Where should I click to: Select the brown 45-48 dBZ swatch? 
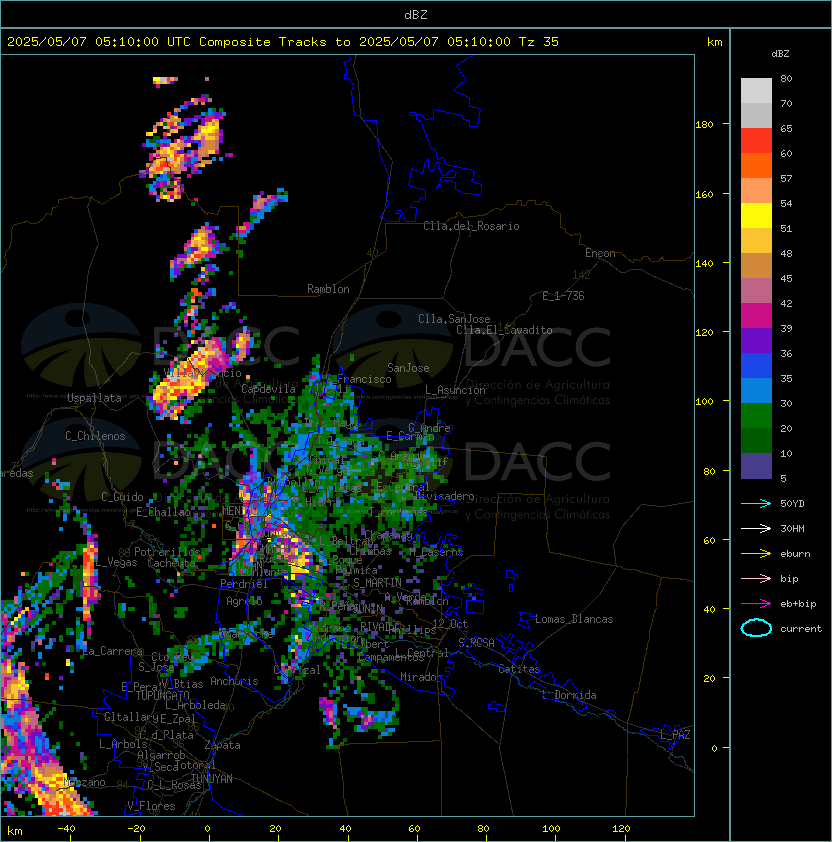(x=756, y=266)
